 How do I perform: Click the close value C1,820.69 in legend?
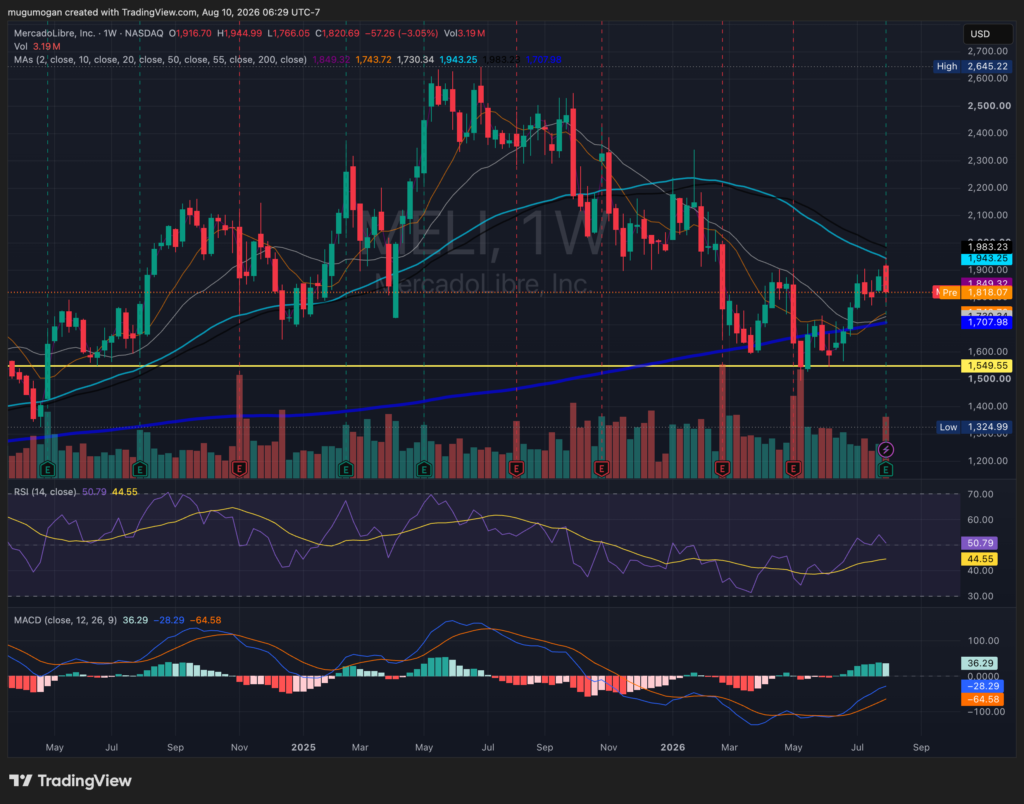pyautogui.click(x=337, y=33)
